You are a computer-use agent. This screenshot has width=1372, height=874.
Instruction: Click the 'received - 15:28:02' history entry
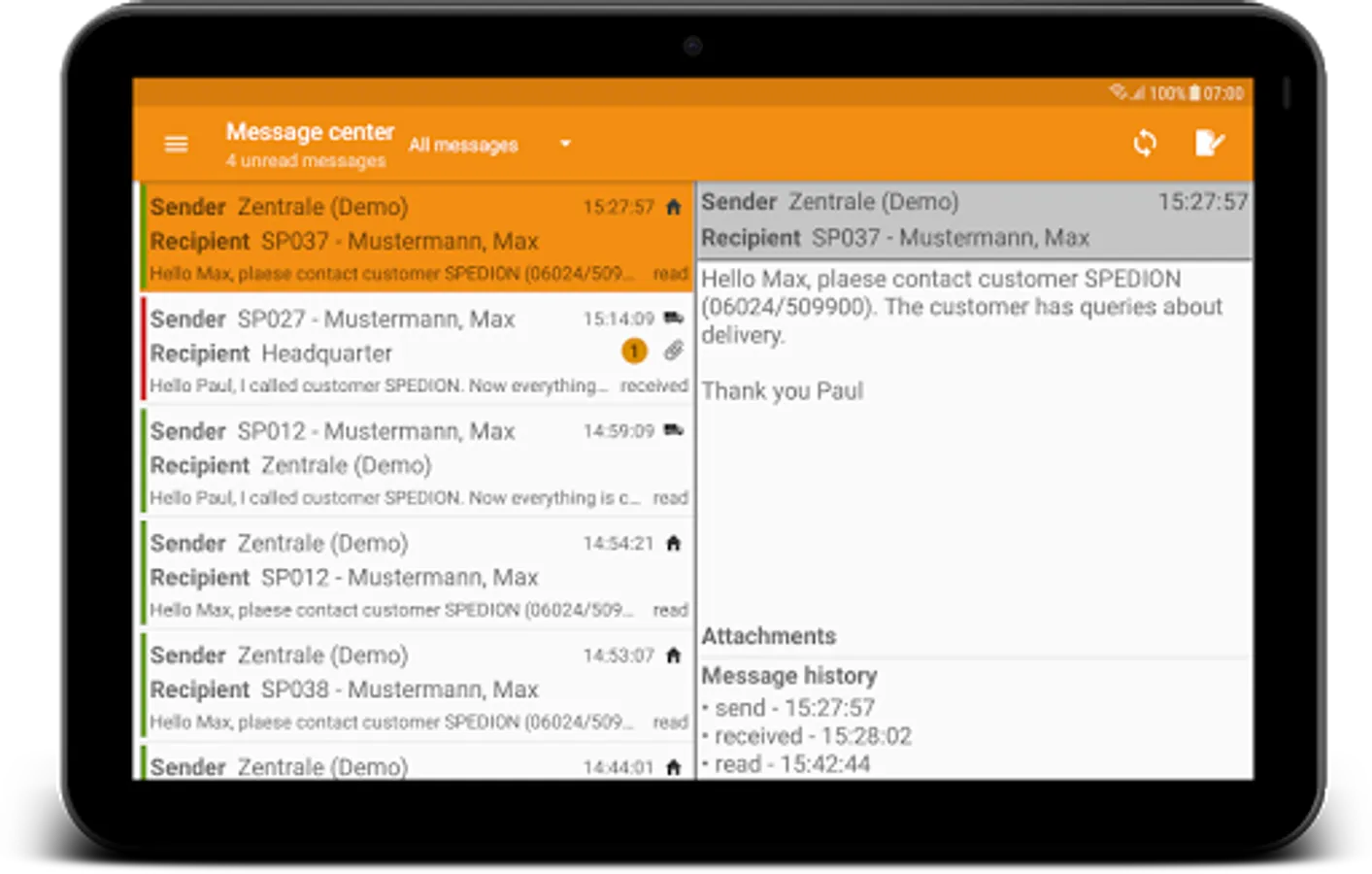tap(806, 736)
